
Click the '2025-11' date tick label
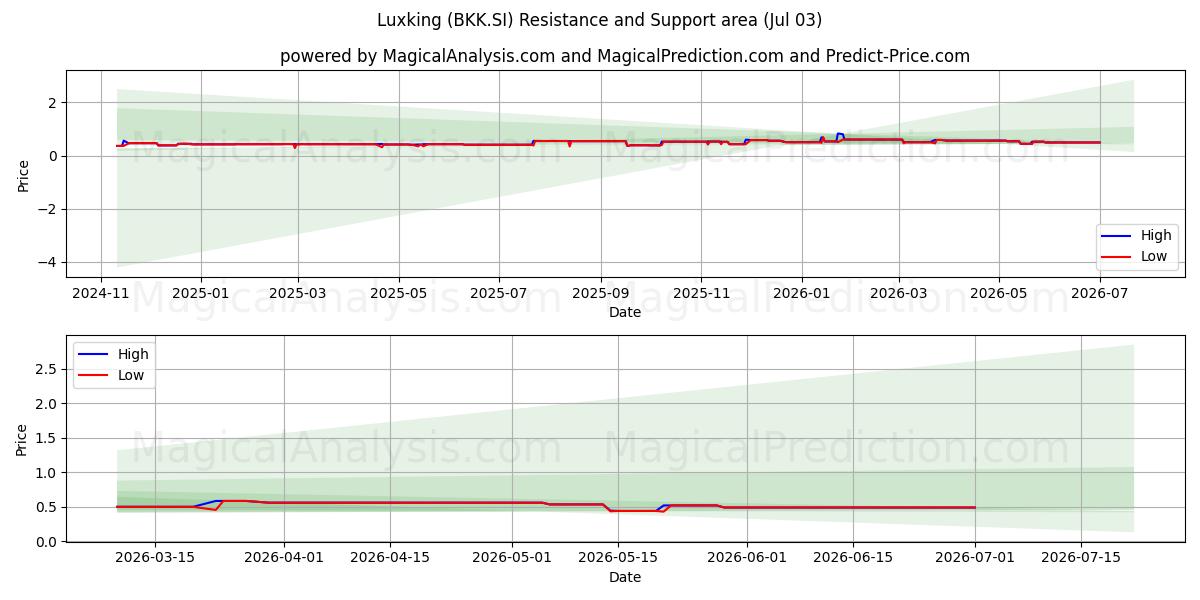[x=701, y=294]
